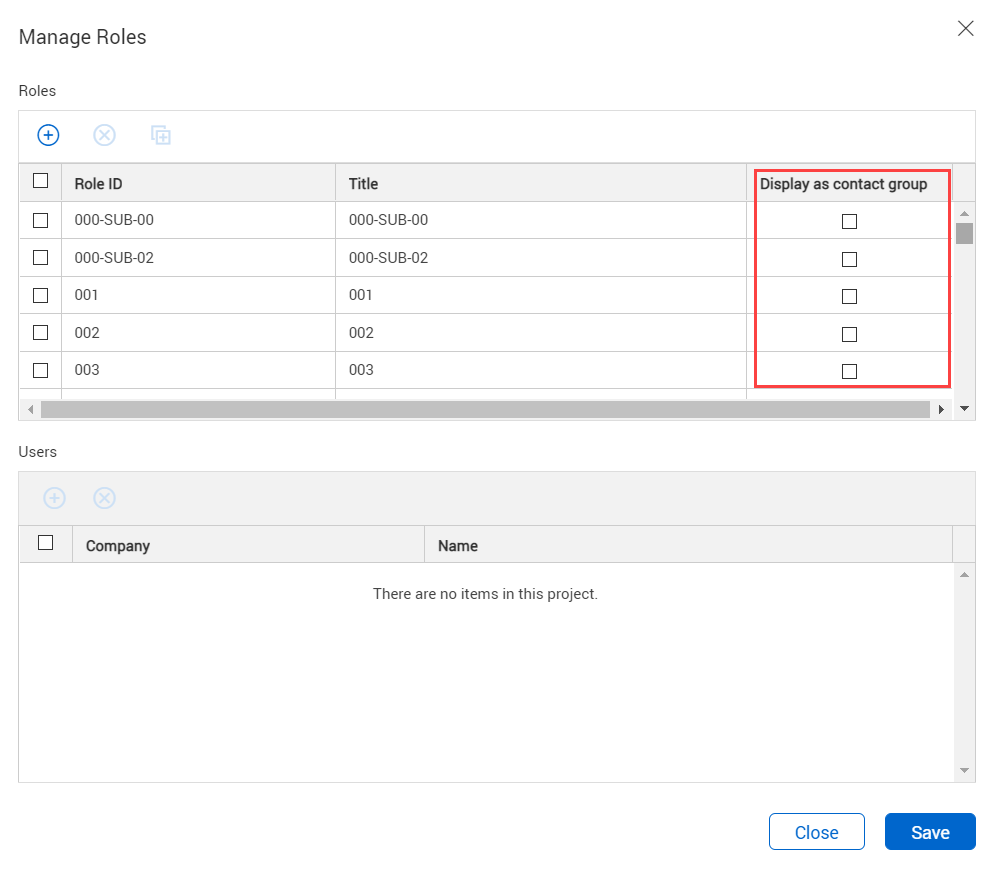The height and width of the screenshot is (869, 993).
Task: Select all roles using header checkbox
Action: 41,181
